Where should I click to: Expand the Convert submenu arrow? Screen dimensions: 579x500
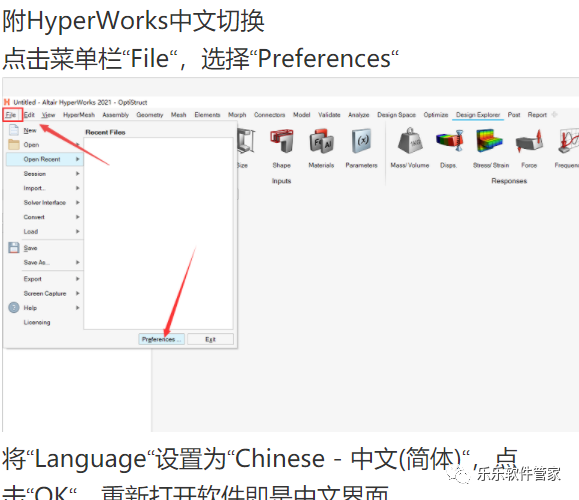[x=78, y=217]
